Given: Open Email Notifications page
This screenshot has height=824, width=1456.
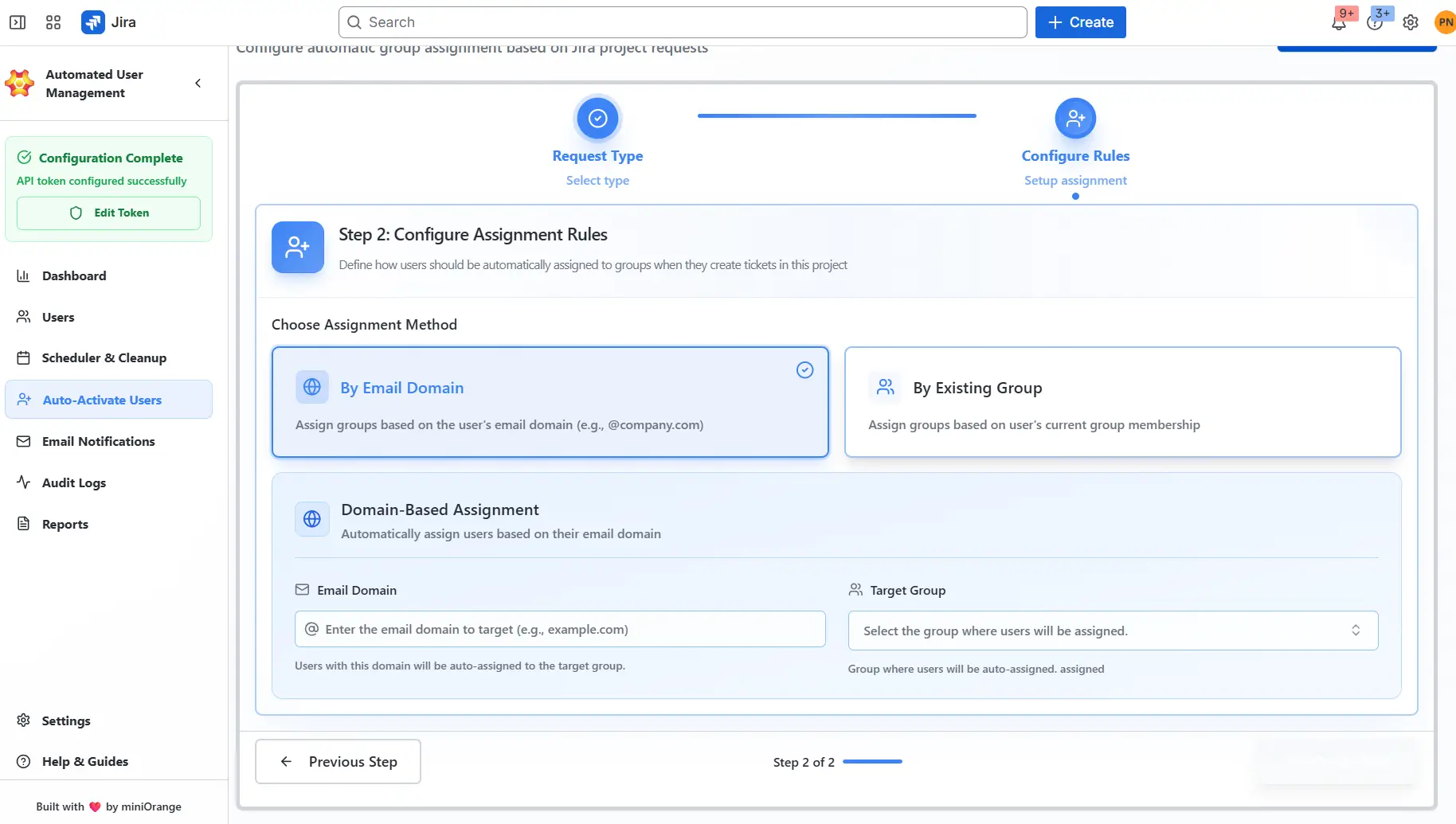Looking at the screenshot, I should point(108,441).
